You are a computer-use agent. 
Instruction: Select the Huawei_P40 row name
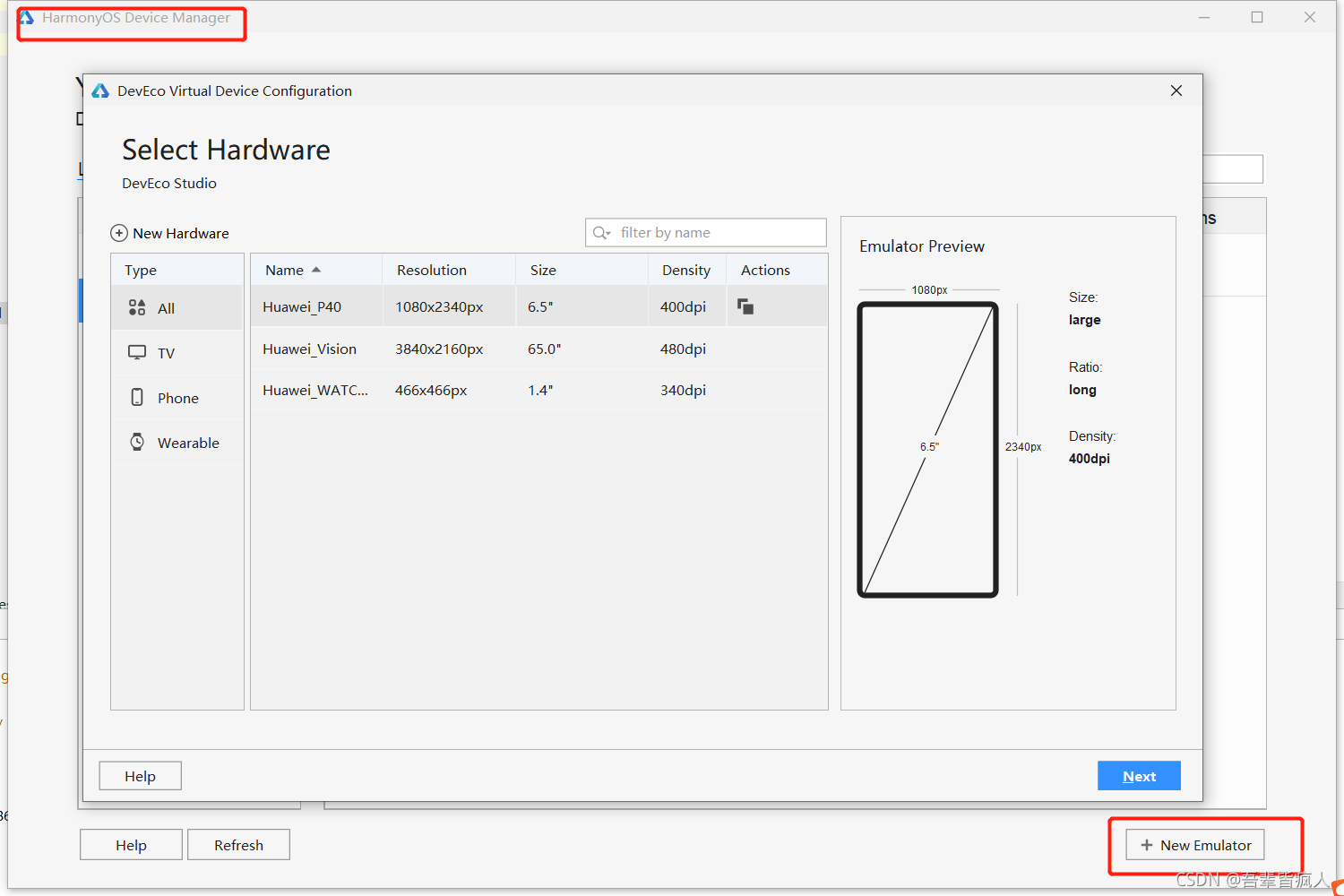tap(302, 306)
